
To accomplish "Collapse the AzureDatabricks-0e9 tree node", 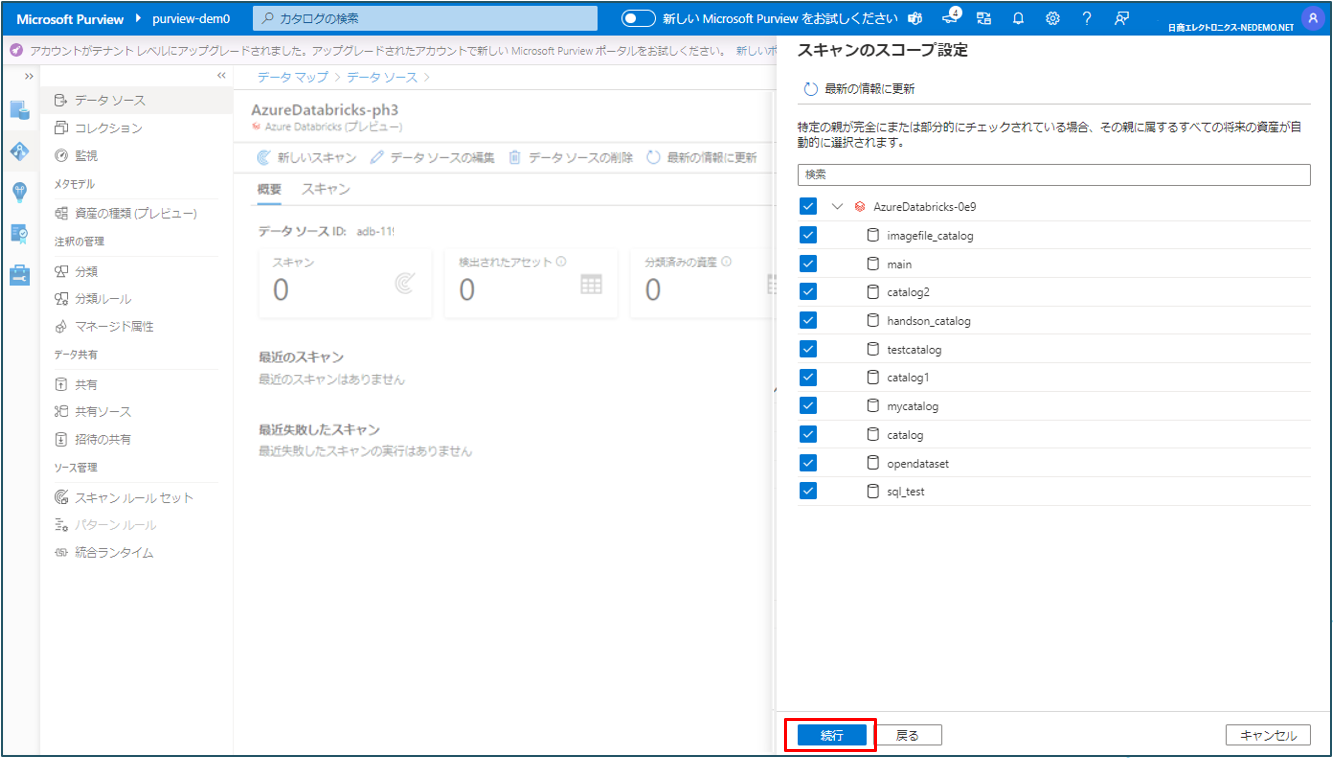I will click(837, 207).
